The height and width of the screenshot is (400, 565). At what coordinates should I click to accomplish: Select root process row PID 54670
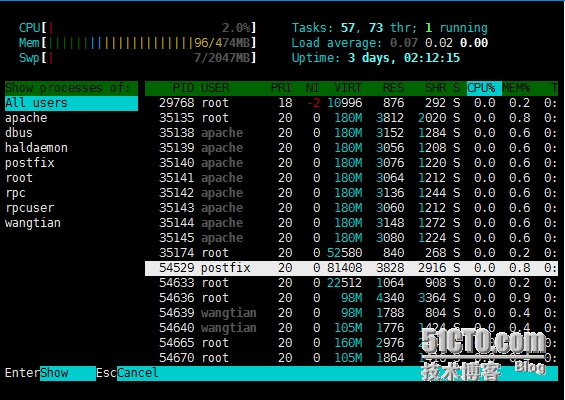pos(351,358)
